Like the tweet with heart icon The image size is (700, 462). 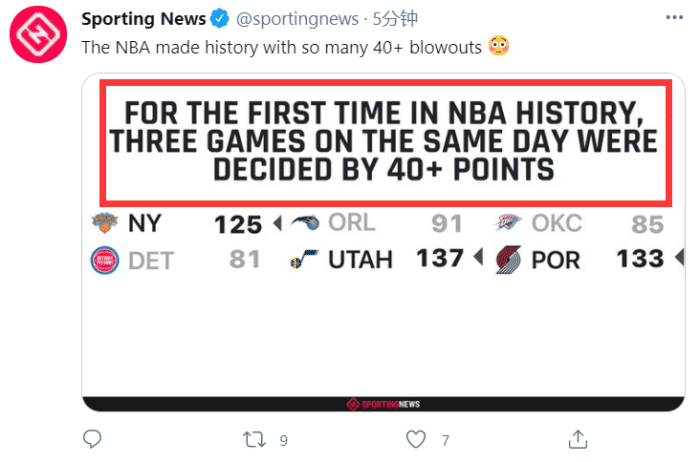click(x=416, y=439)
